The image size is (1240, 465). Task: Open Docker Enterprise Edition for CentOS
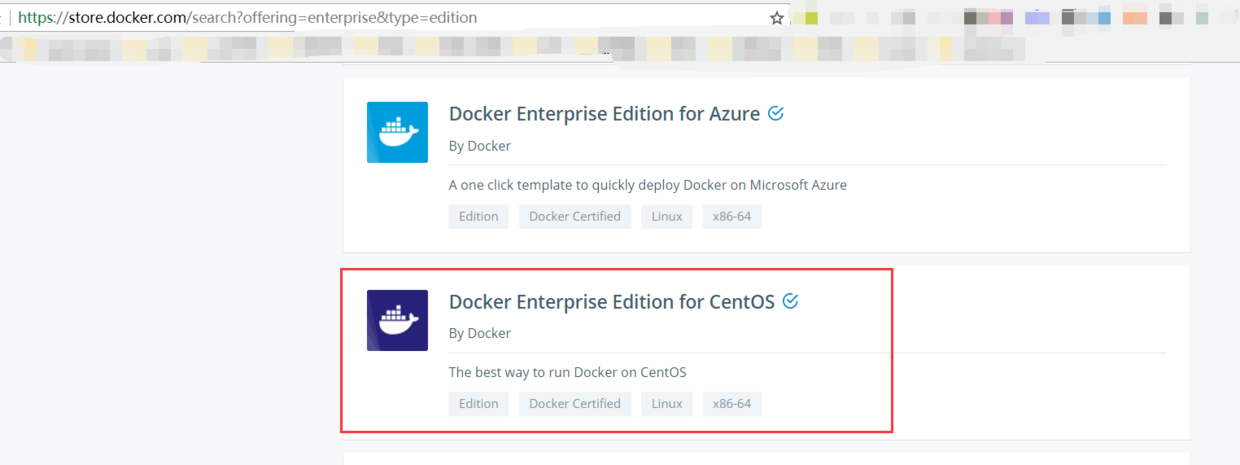coord(611,301)
